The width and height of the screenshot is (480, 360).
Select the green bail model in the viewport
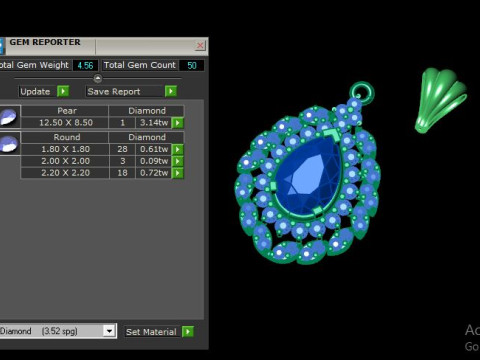click(440, 100)
